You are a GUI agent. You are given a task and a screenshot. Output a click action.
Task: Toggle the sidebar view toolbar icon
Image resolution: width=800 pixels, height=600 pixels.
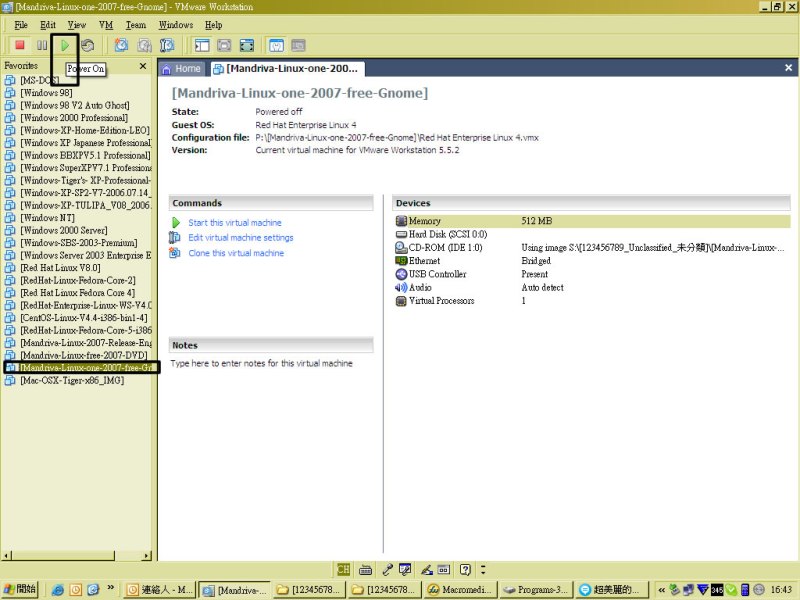tap(202, 45)
